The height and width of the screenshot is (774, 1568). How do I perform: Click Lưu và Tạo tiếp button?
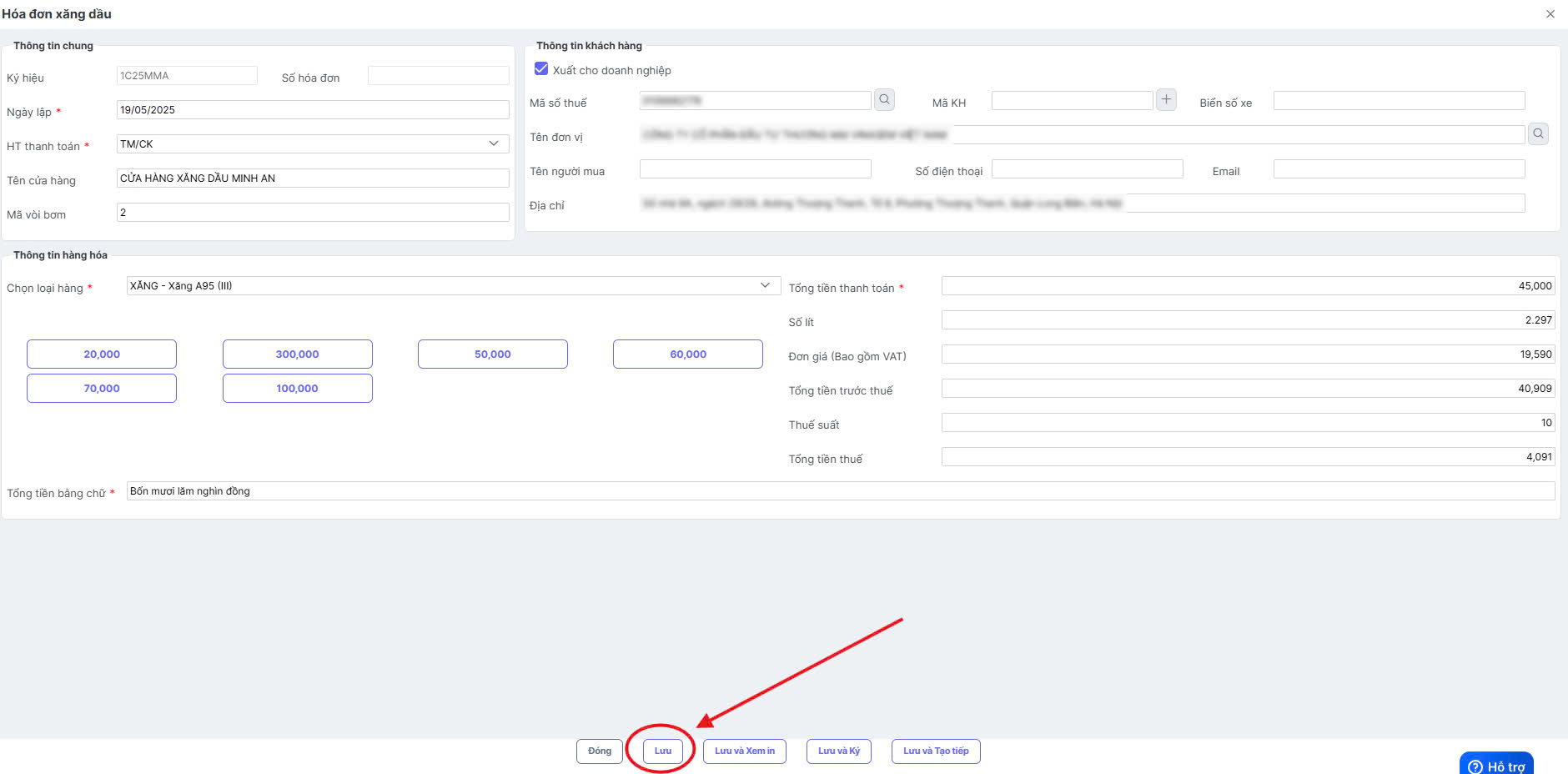936,751
